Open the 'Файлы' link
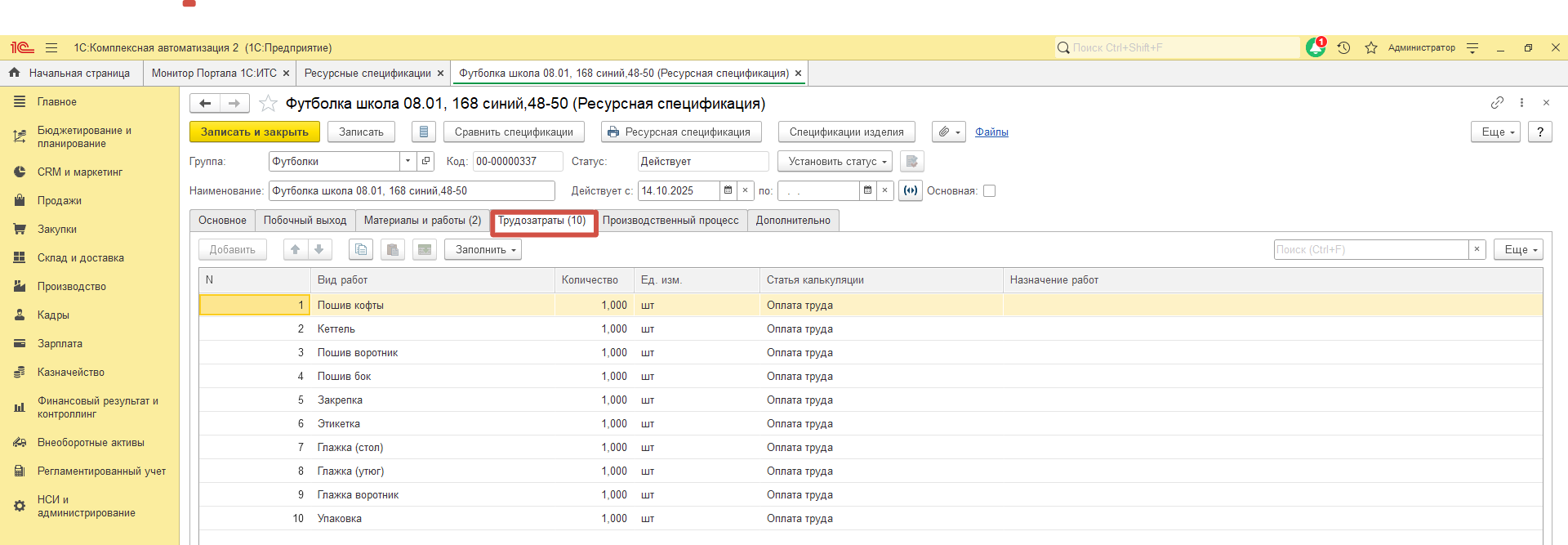1568x545 pixels. pyautogui.click(x=991, y=132)
